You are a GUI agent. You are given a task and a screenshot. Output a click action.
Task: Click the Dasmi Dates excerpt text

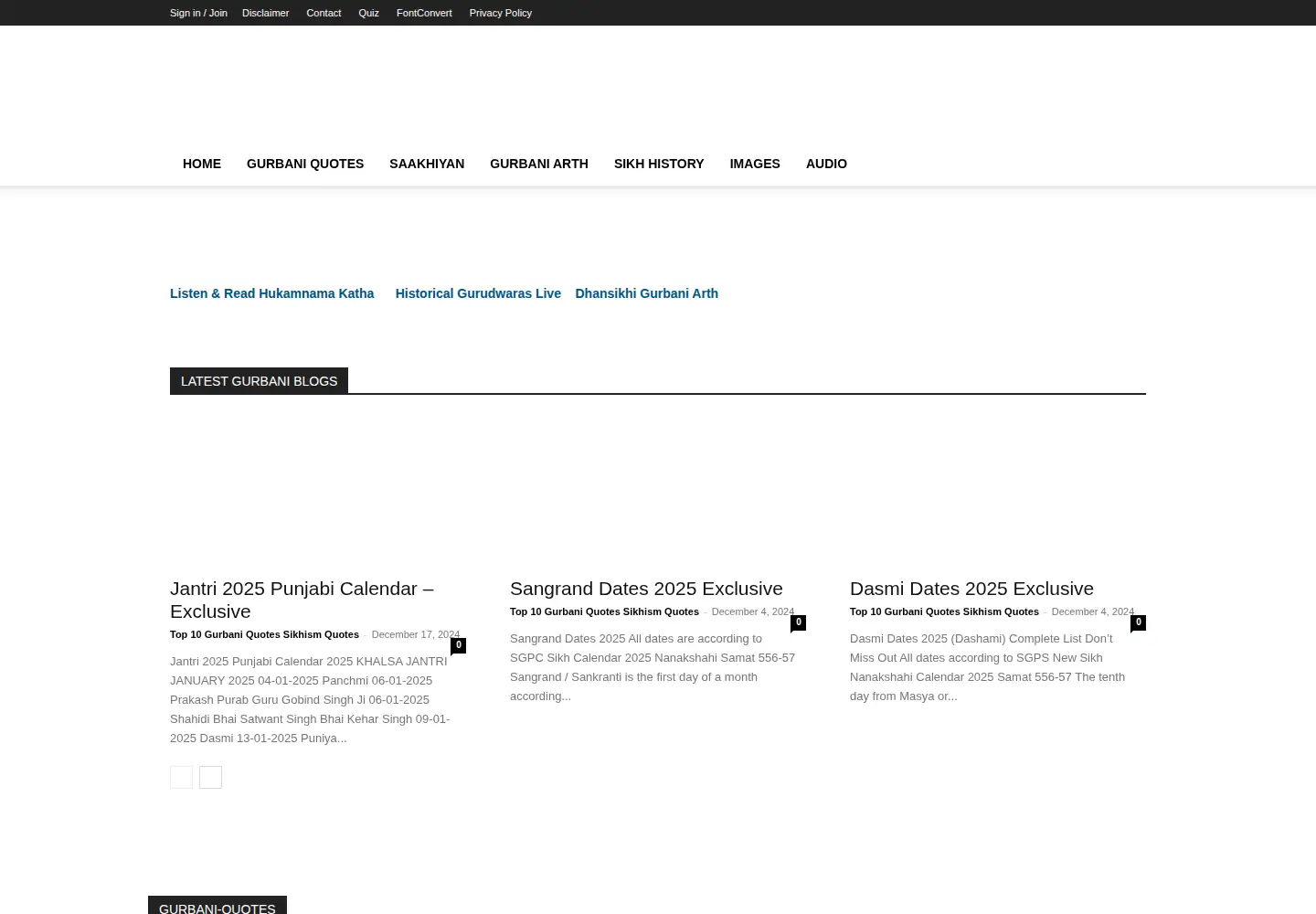pyautogui.click(x=987, y=667)
